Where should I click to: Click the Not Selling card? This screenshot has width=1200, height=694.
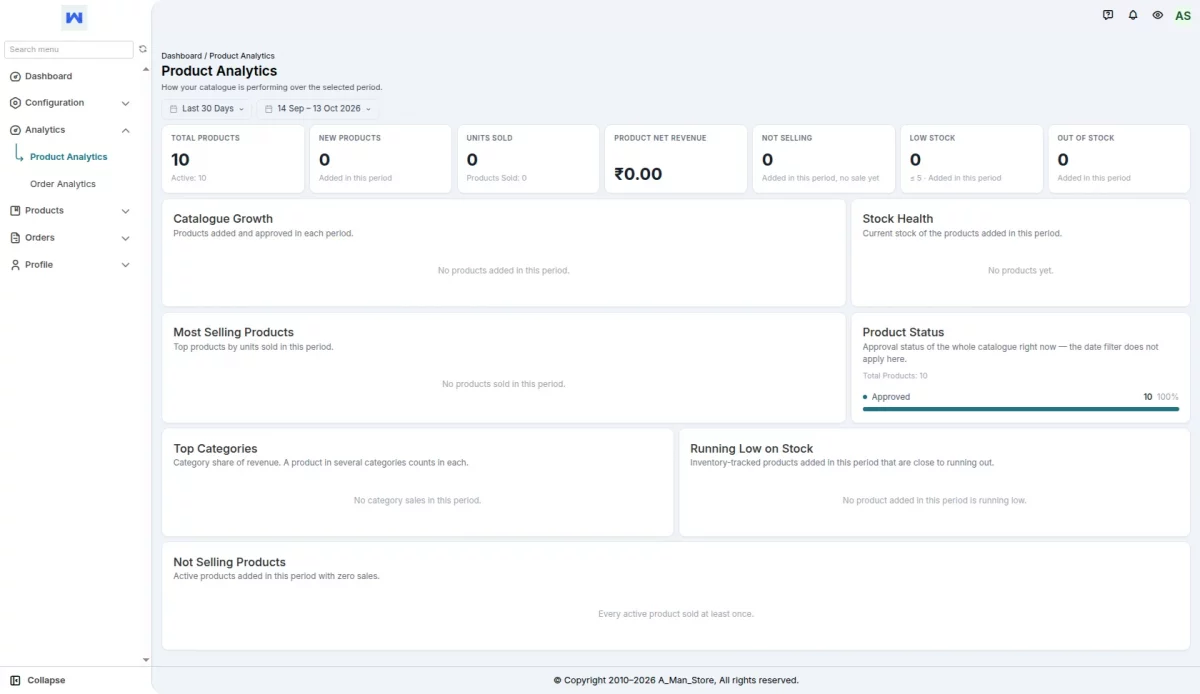[x=824, y=159]
